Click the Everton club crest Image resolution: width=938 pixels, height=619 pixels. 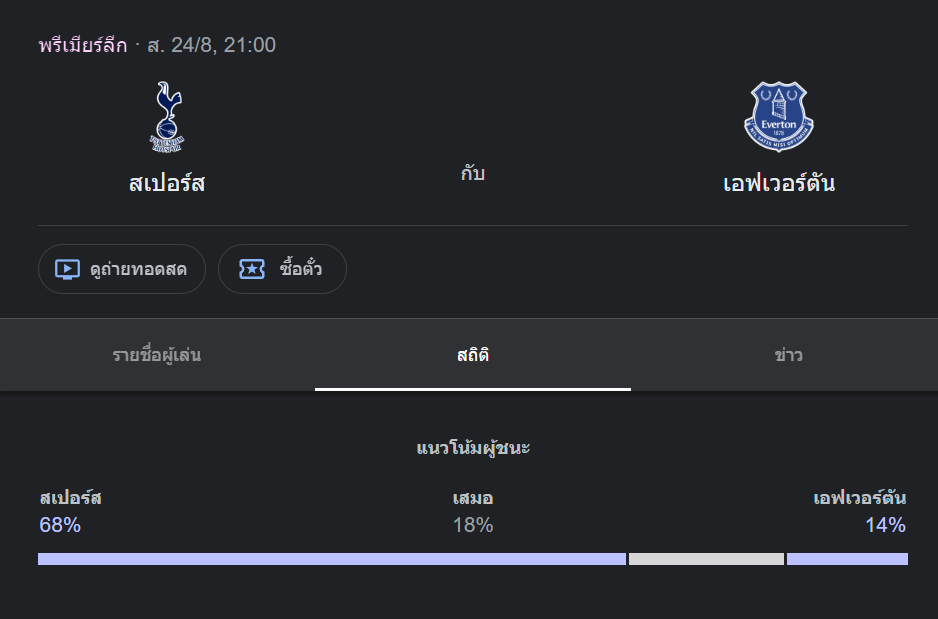pos(778,117)
